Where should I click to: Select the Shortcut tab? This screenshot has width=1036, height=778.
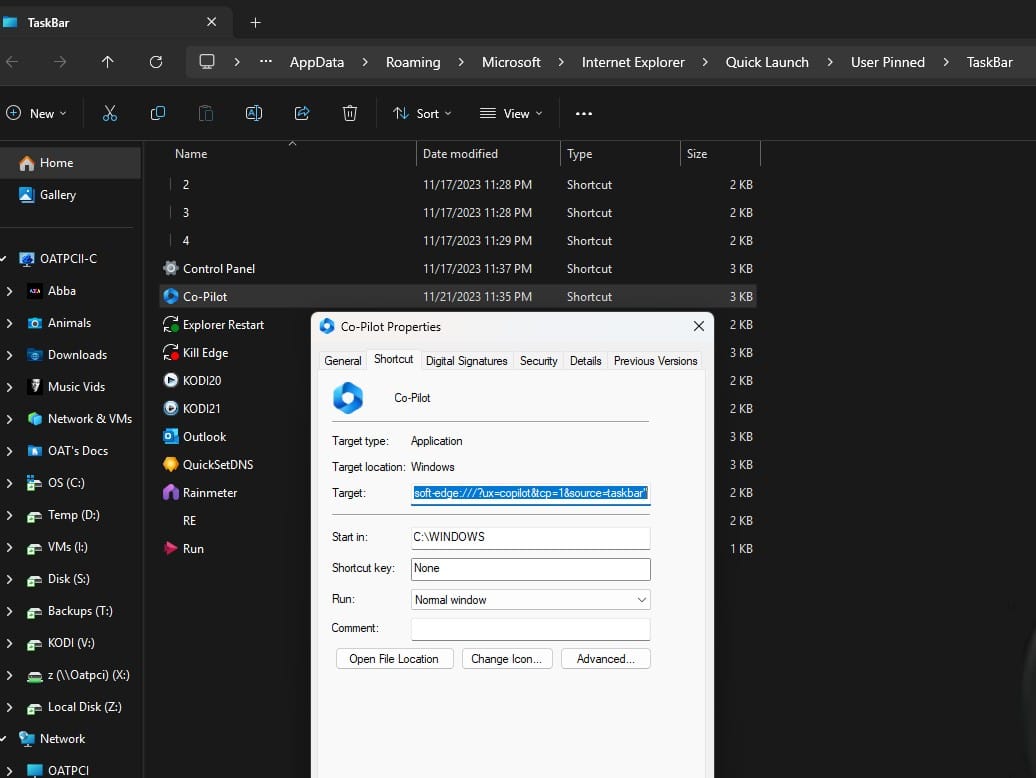tap(393, 359)
